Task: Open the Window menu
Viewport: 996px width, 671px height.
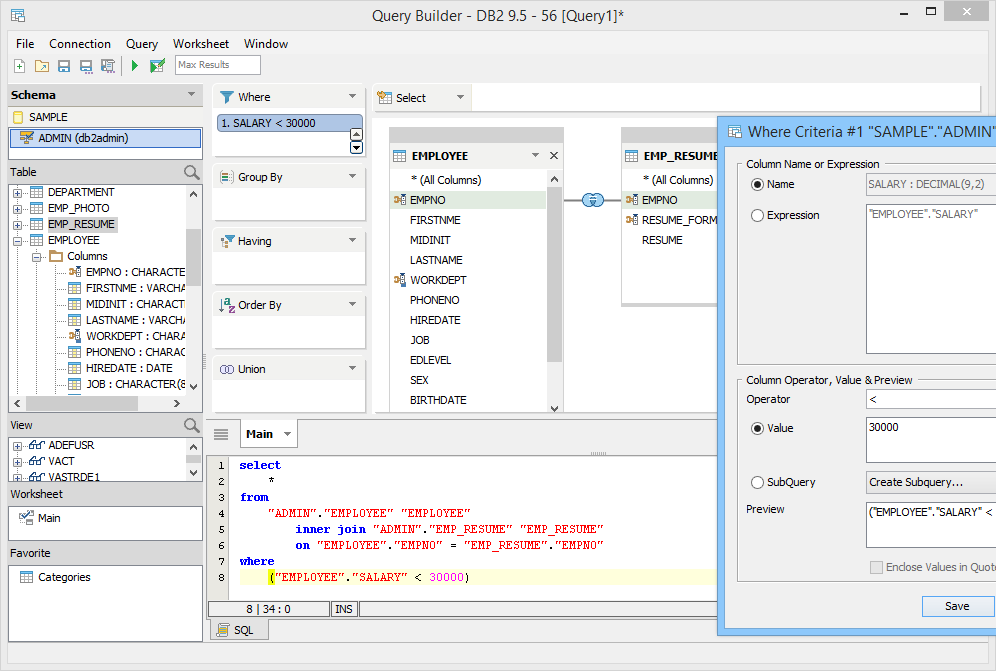Action: coord(266,44)
